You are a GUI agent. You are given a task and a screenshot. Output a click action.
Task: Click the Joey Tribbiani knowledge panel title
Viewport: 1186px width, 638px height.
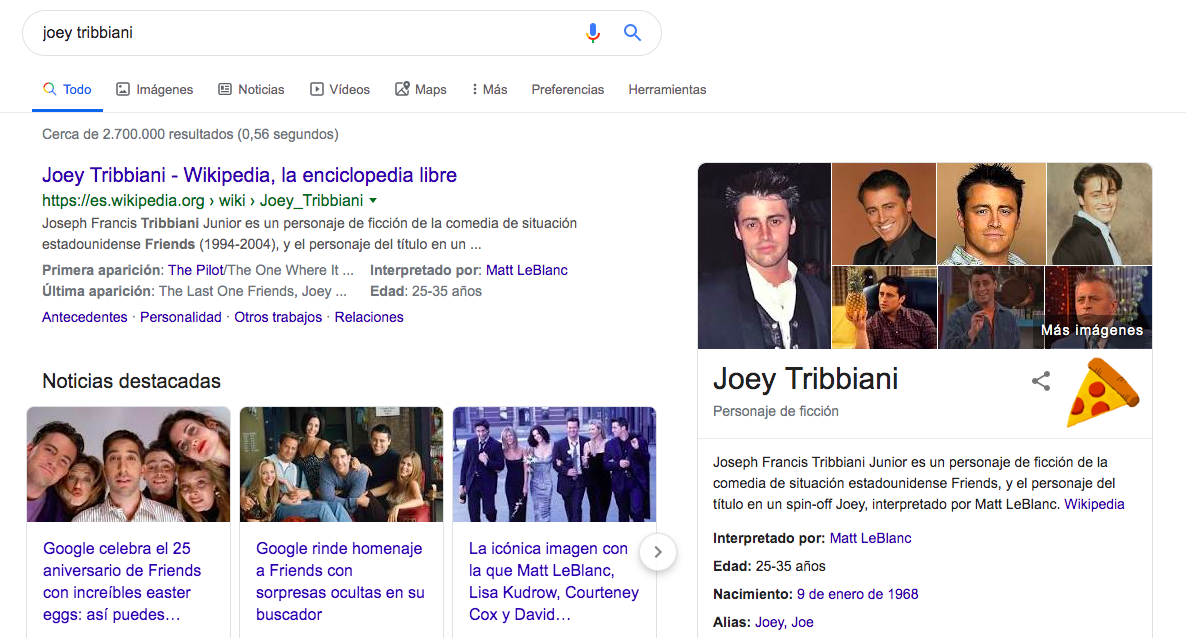click(x=806, y=378)
